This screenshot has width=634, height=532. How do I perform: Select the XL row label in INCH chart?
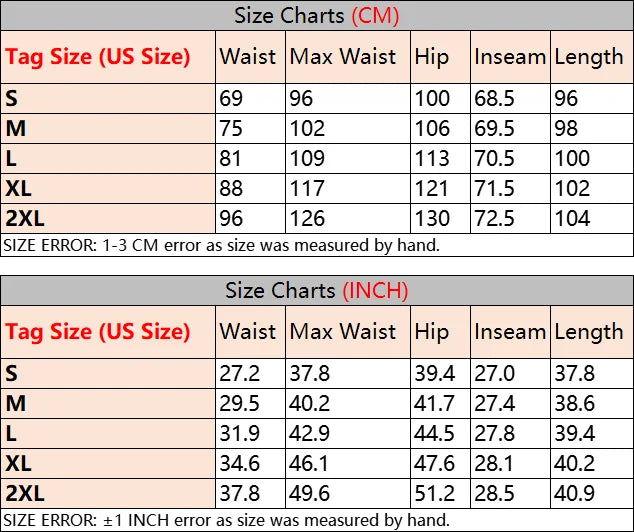tap(18, 464)
